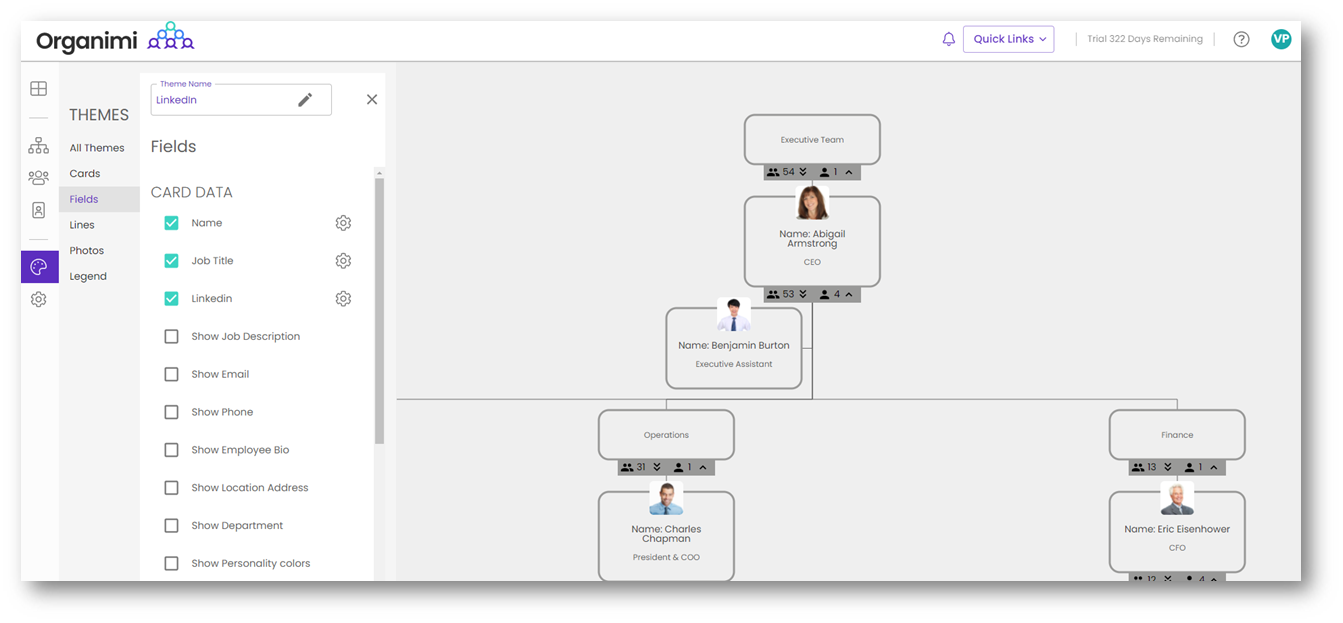The image size is (1343, 623).
Task: Click the notification bell icon
Action: coord(948,39)
